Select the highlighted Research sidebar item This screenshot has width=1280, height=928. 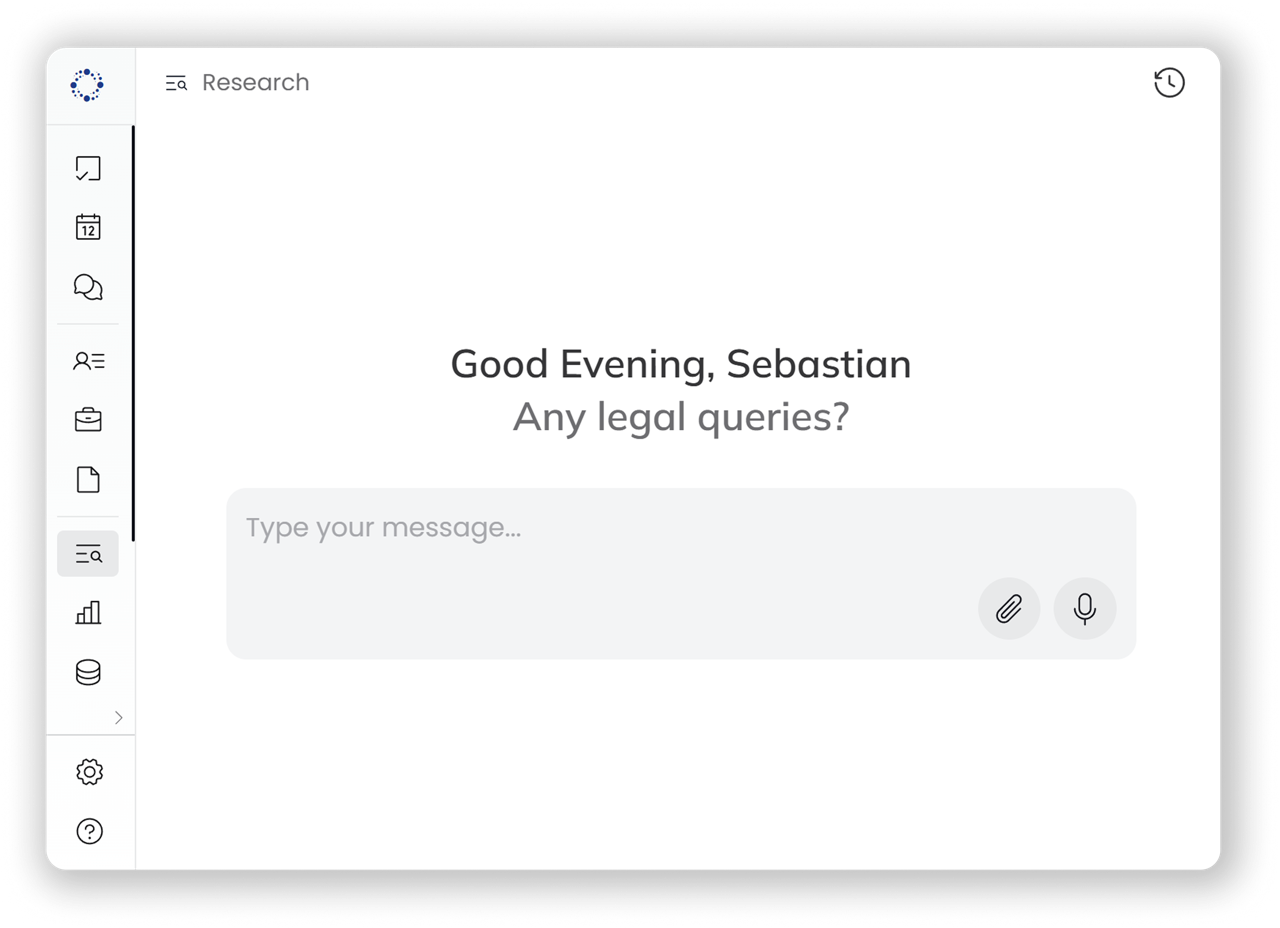click(x=88, y=554)
